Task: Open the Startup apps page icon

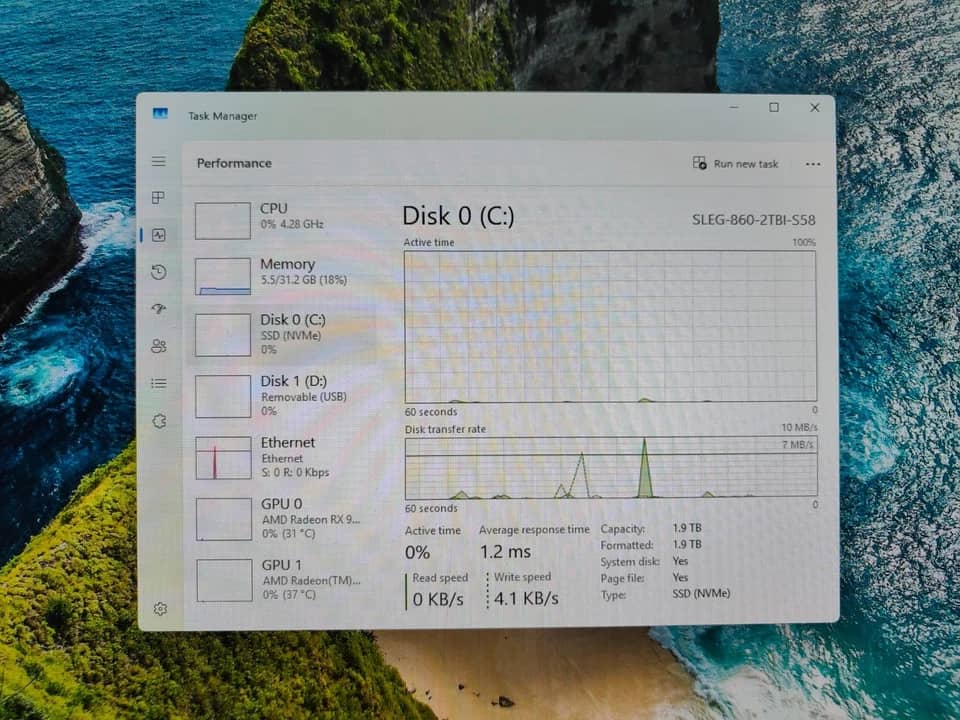Action: click(159, 309)
